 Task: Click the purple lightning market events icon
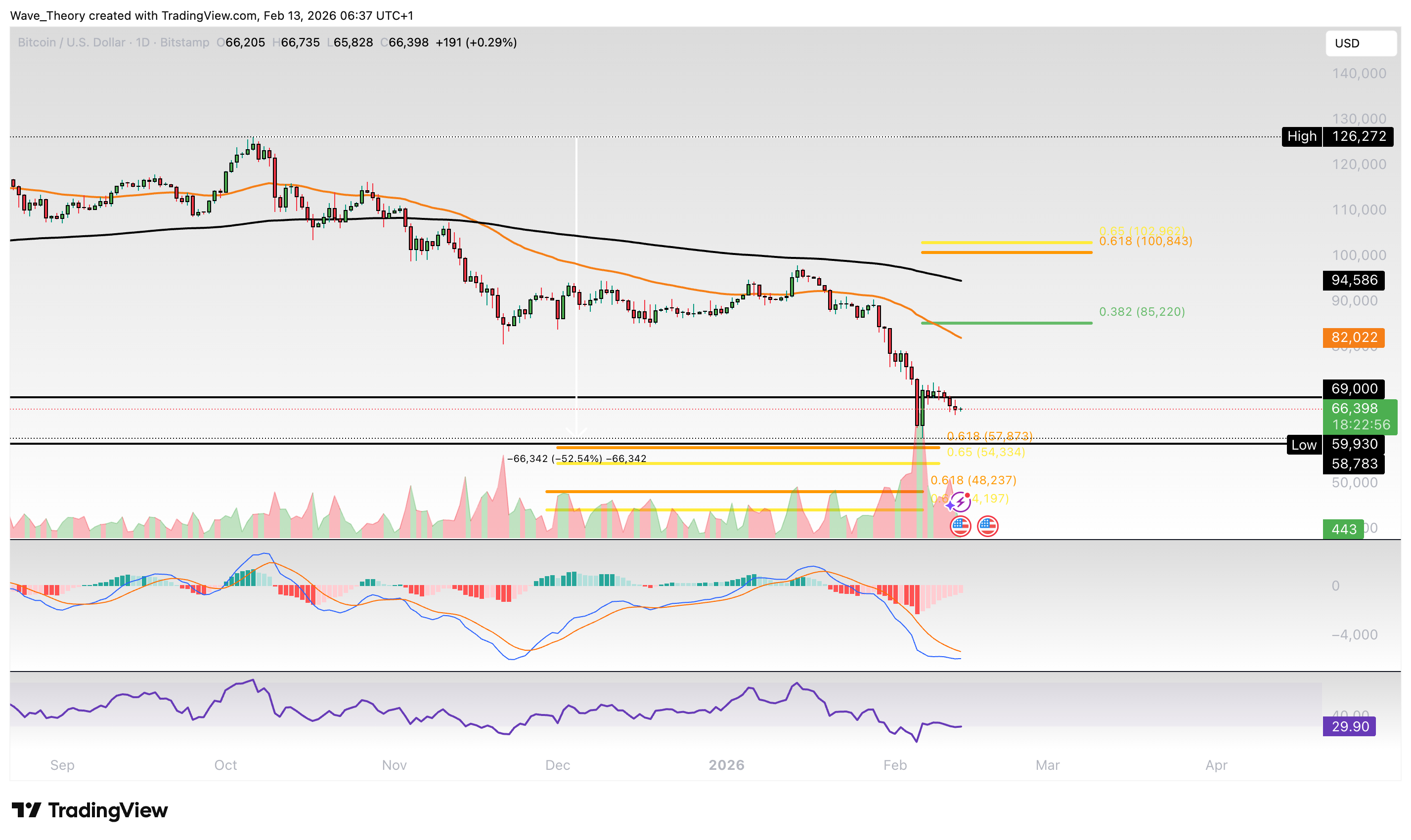coord(961,502)
